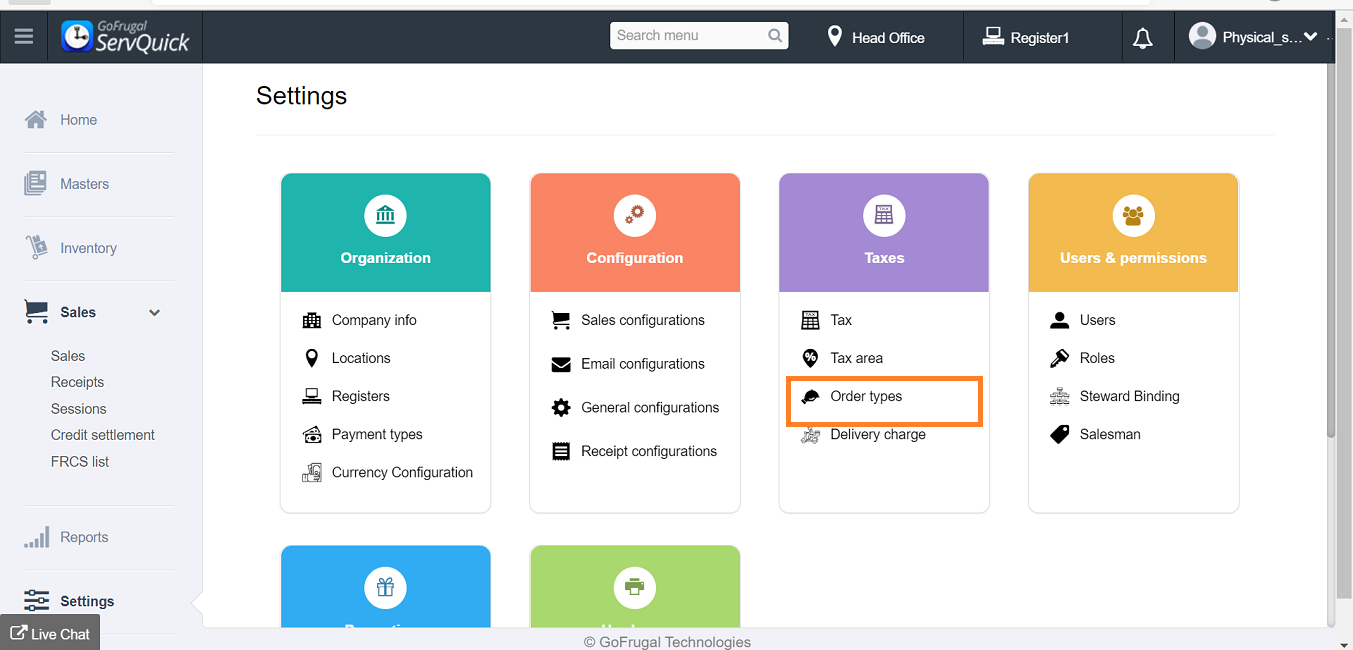Open Head Office location selector

click(x=876, y=38)
